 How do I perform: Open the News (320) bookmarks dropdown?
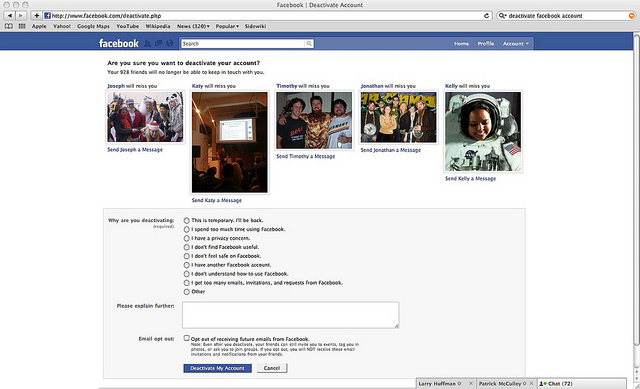193,26
